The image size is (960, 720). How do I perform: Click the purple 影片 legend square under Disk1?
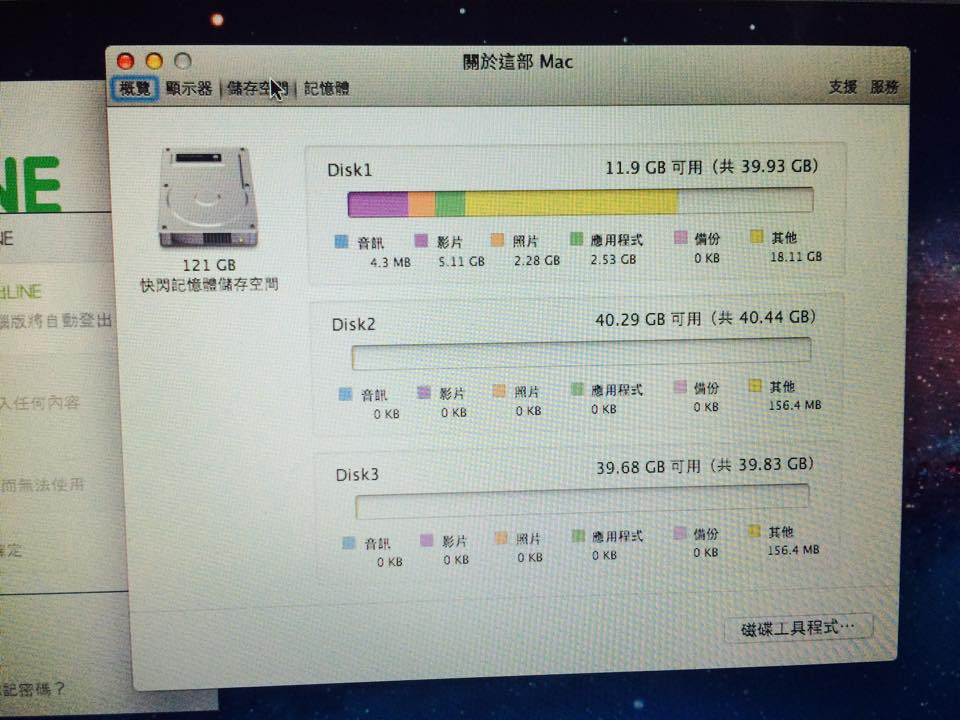click(419, 241)
